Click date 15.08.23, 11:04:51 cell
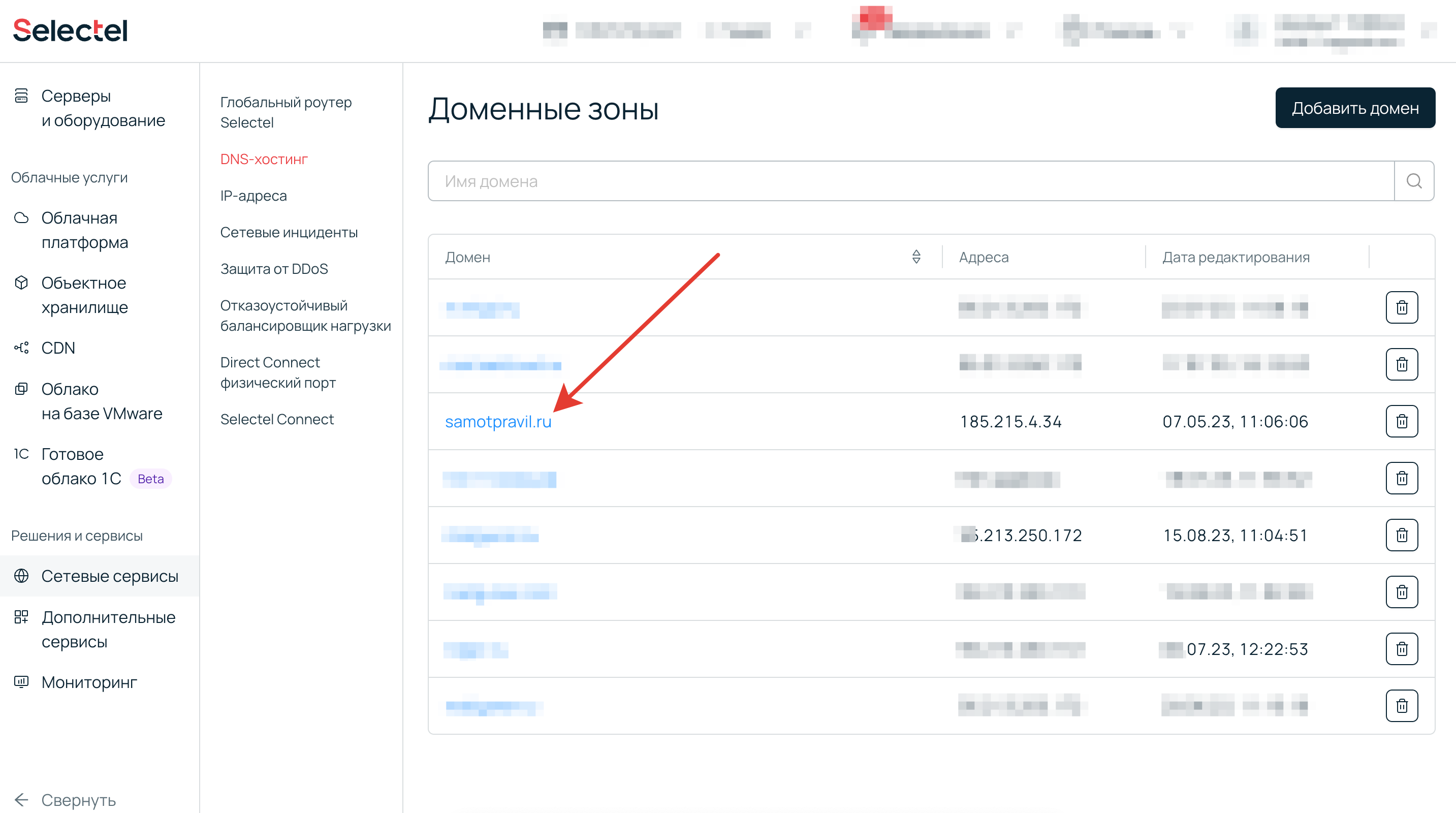 click(x=1236, y=535)
